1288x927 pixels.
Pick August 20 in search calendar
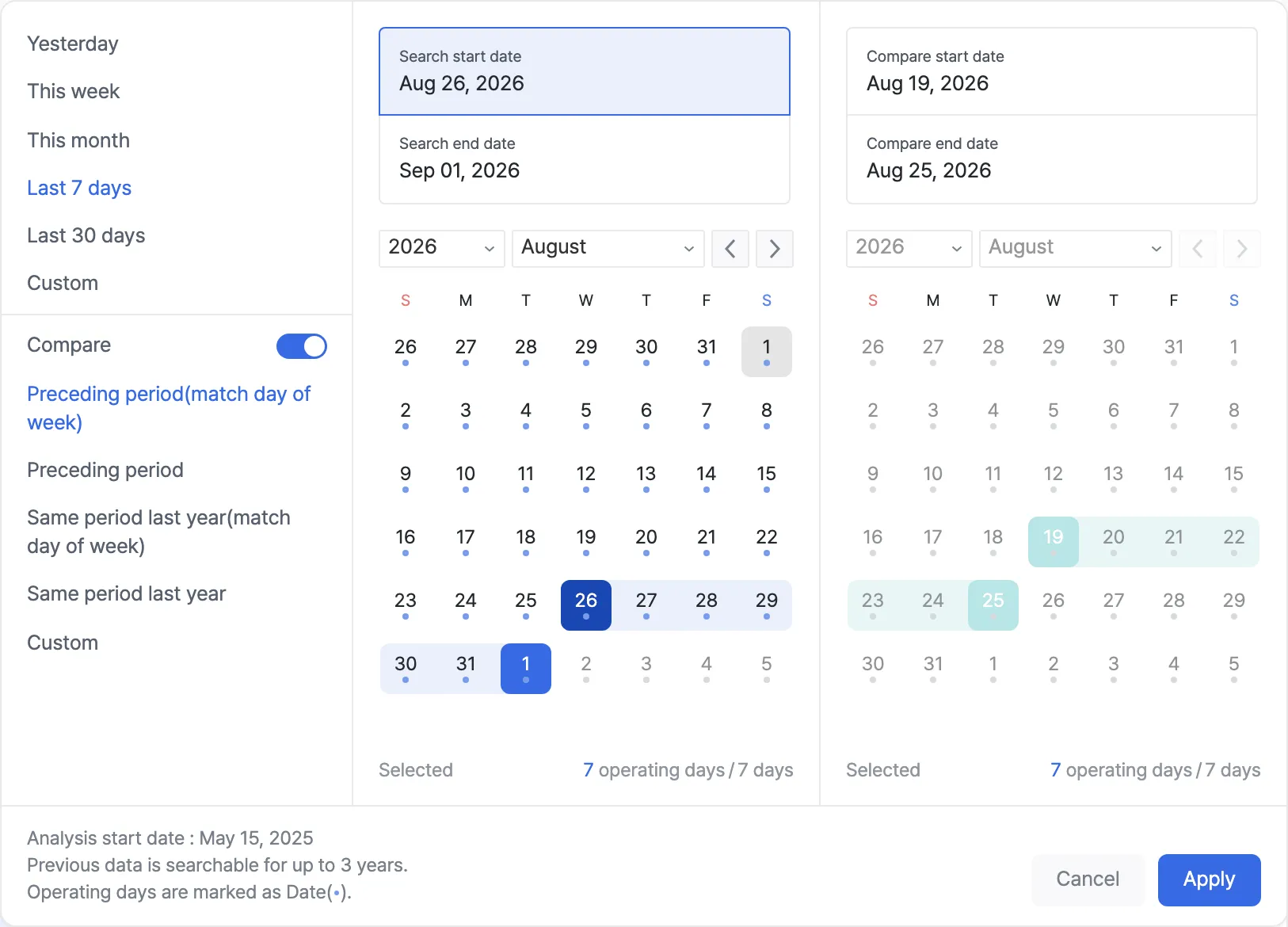646,542
